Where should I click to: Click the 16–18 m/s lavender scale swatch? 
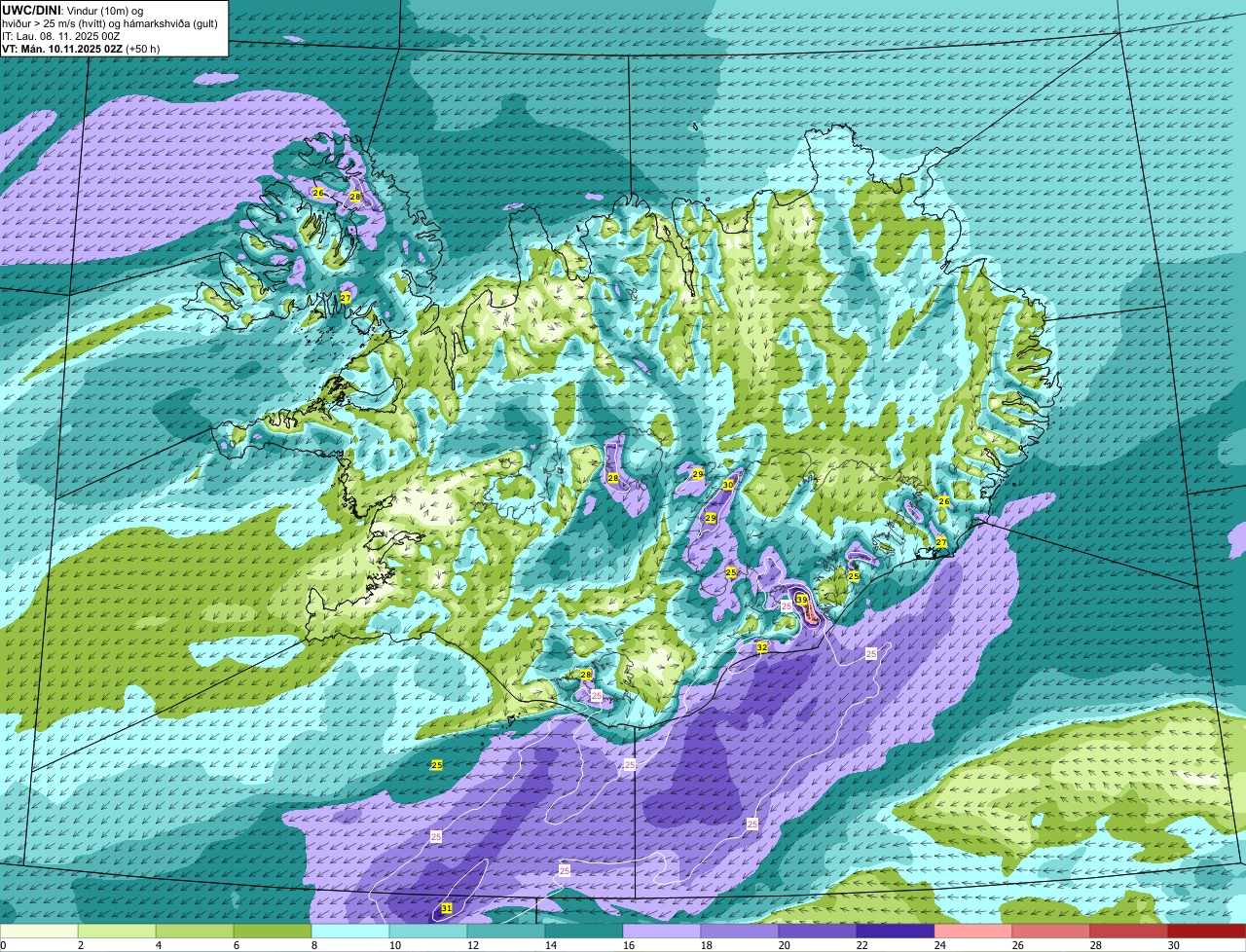pyautogui.click(x=662, y=931)
